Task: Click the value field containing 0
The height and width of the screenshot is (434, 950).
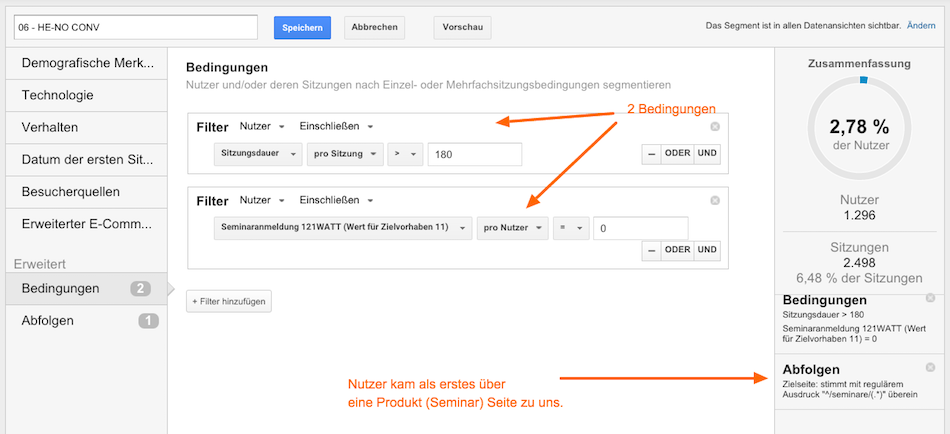Action: click(x=640, y=228)
